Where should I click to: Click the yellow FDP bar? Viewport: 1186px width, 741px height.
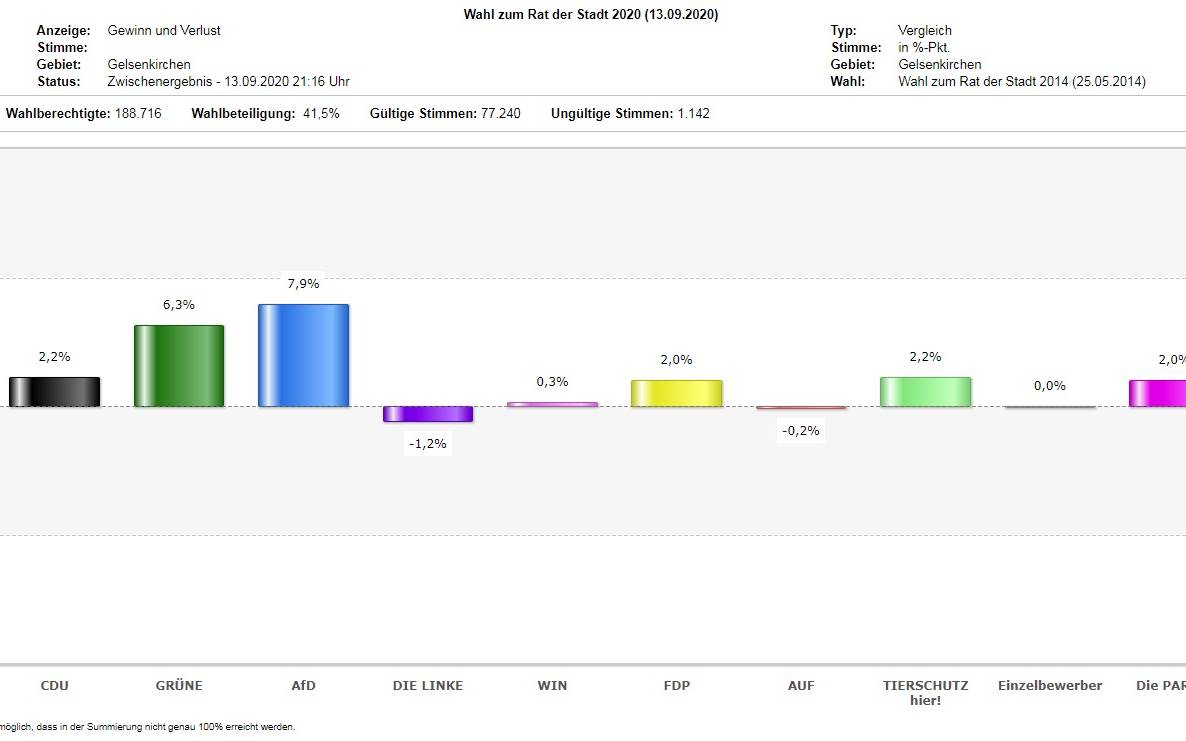point(676,393)
